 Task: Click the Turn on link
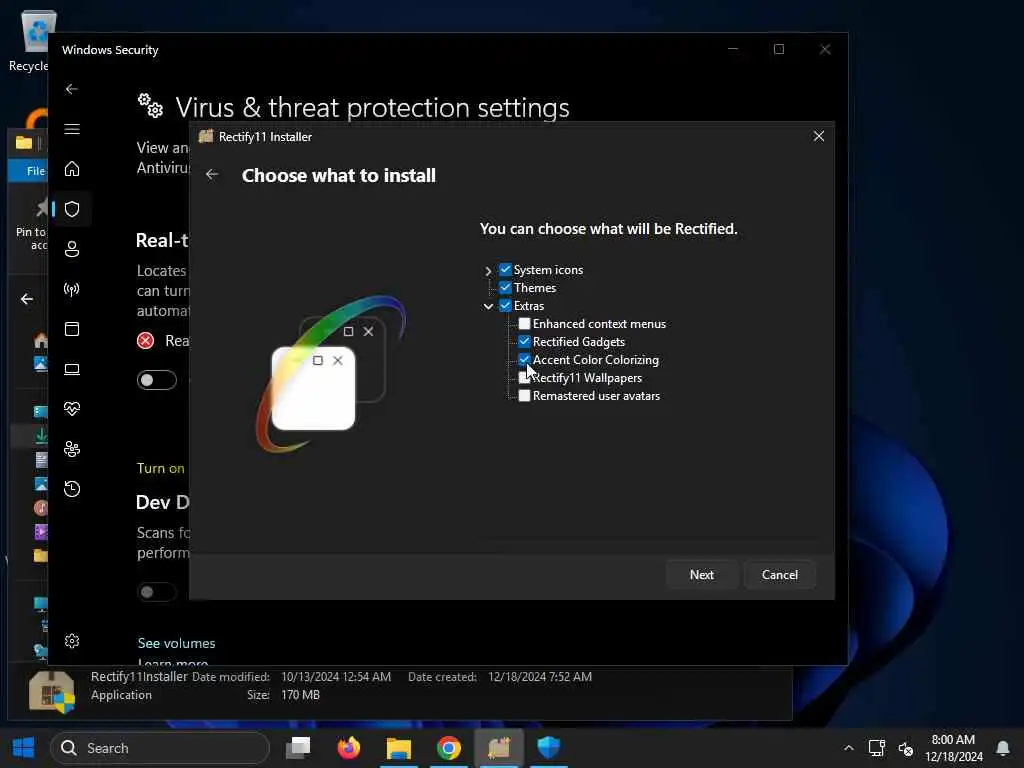pos(161,468)
